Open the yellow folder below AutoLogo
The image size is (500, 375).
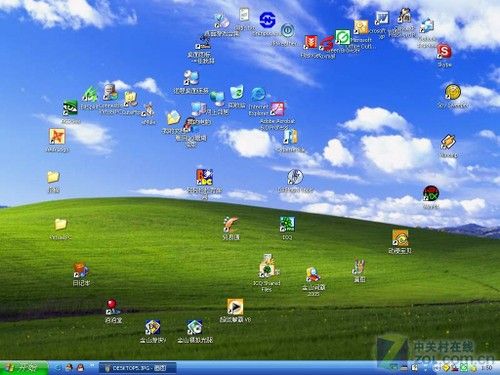point(53,177)
